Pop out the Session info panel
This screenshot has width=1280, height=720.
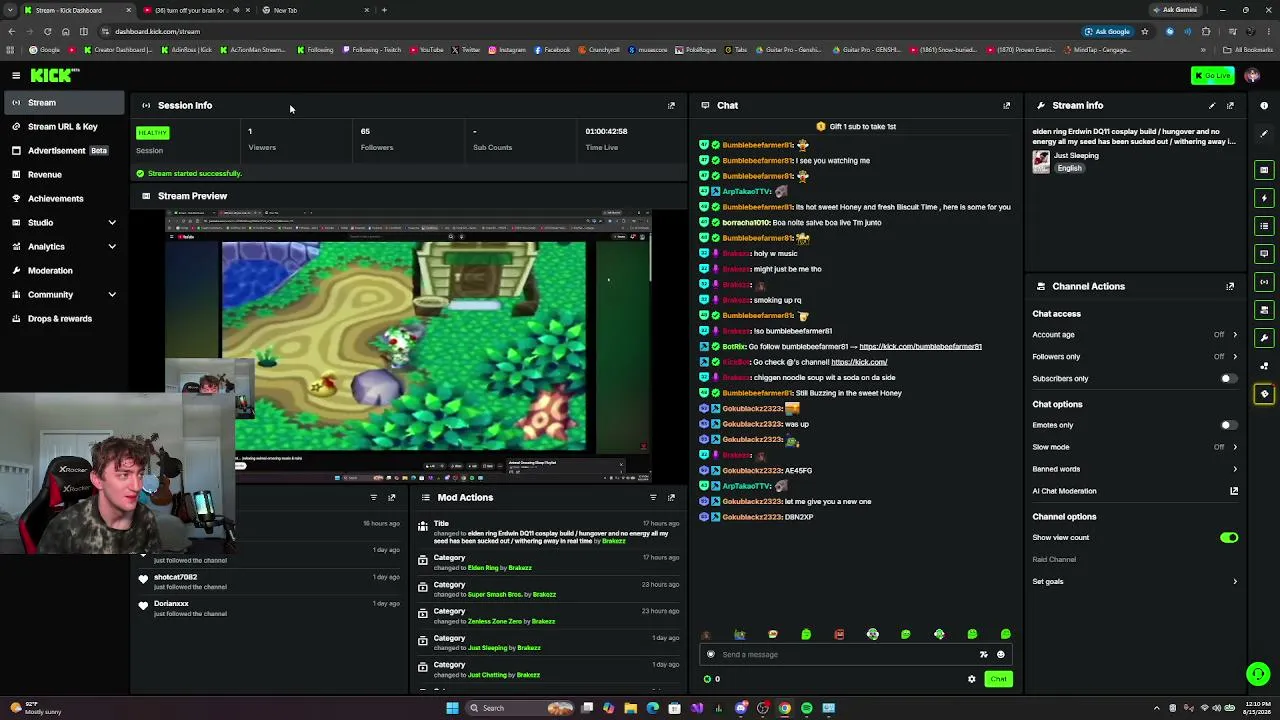point(671,105)
